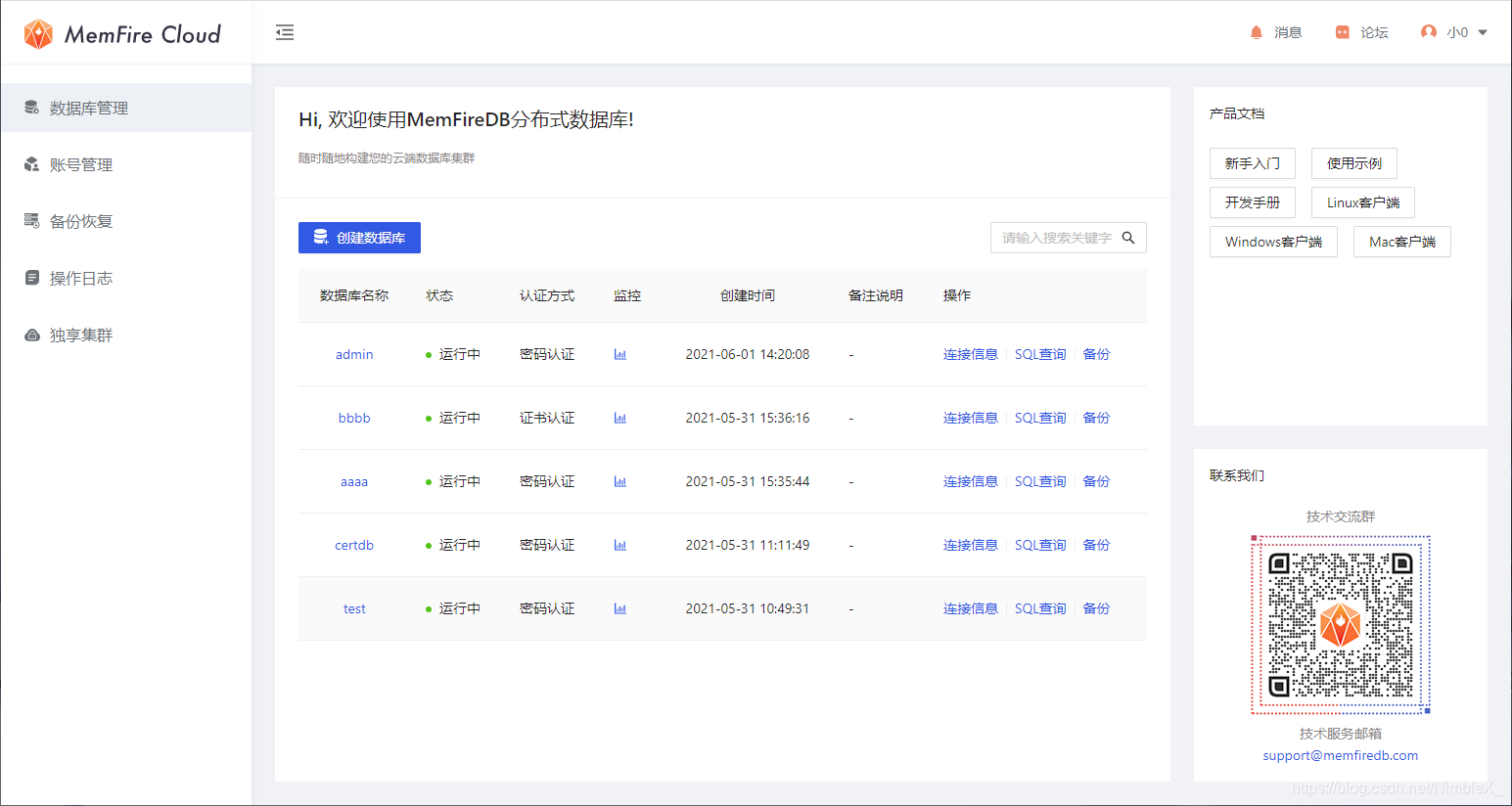The width and height of the screenshot is (1512, 806).
Task: Open the Mac客户端 download button
Action: (1402, 242)
